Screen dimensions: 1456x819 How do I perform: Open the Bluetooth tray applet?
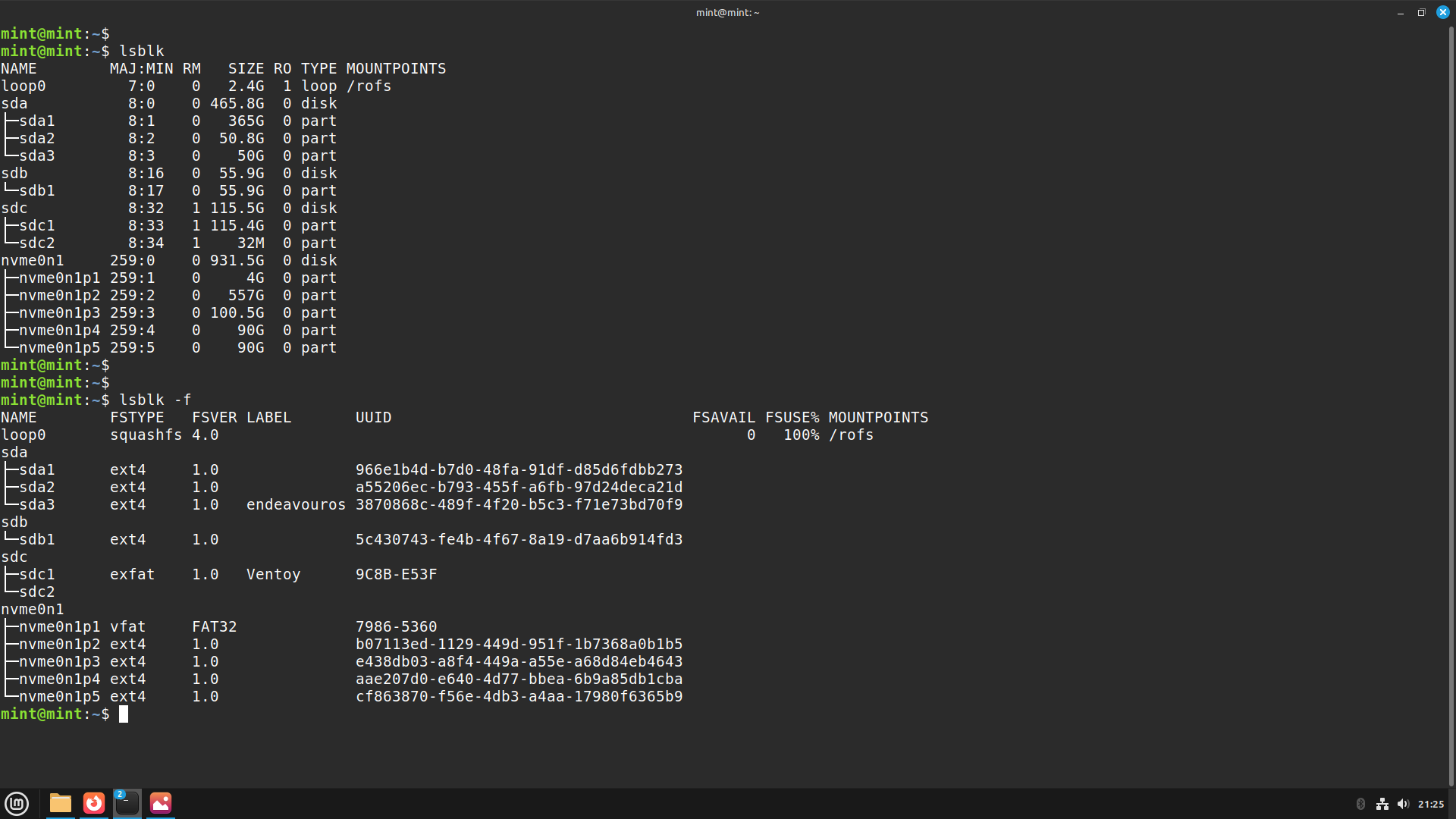pyautogui.click(x=1360, y=804)
